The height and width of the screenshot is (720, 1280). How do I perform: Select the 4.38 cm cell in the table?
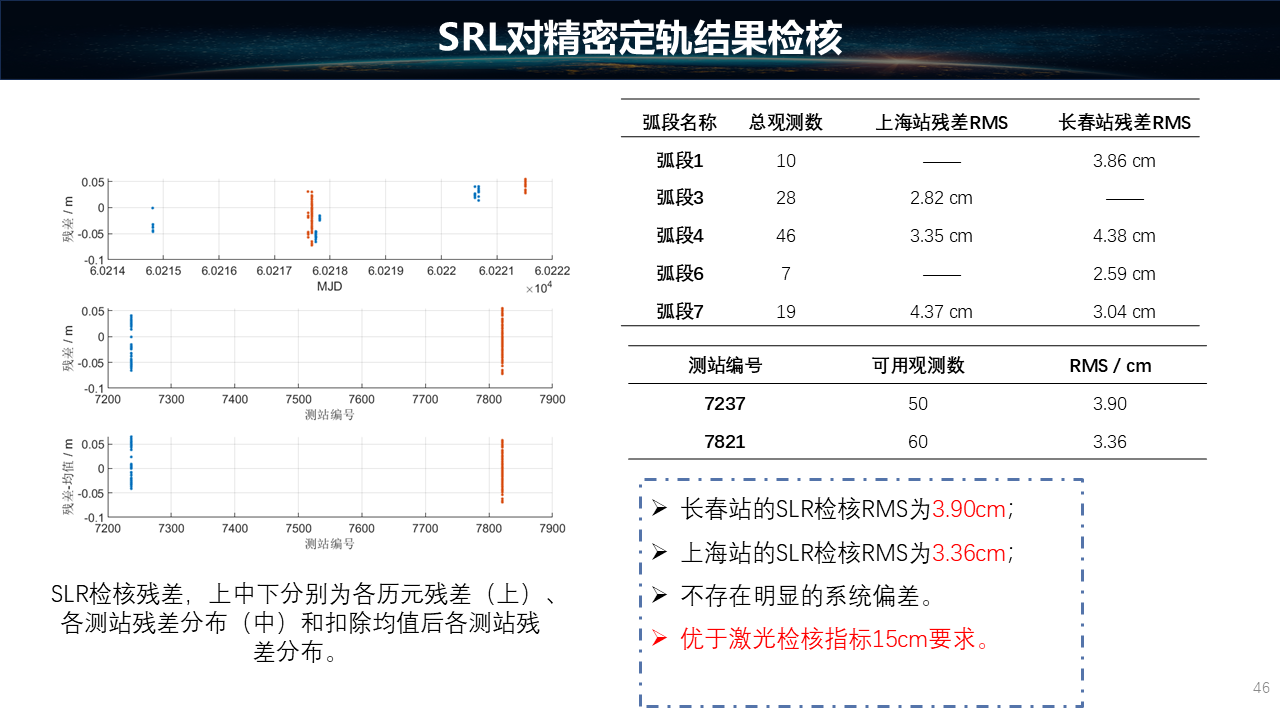[x=1124, y=236]
